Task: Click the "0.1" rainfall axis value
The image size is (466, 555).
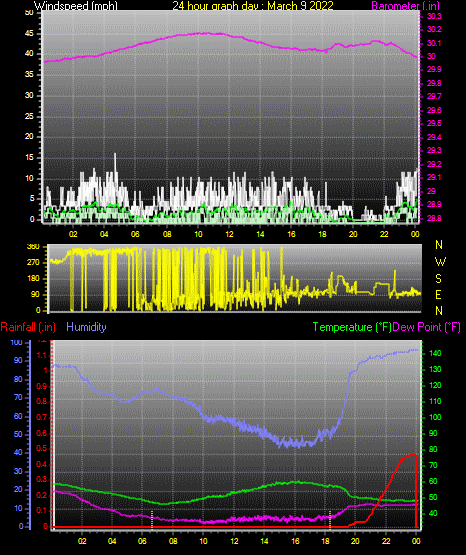Action: (42, 510)
